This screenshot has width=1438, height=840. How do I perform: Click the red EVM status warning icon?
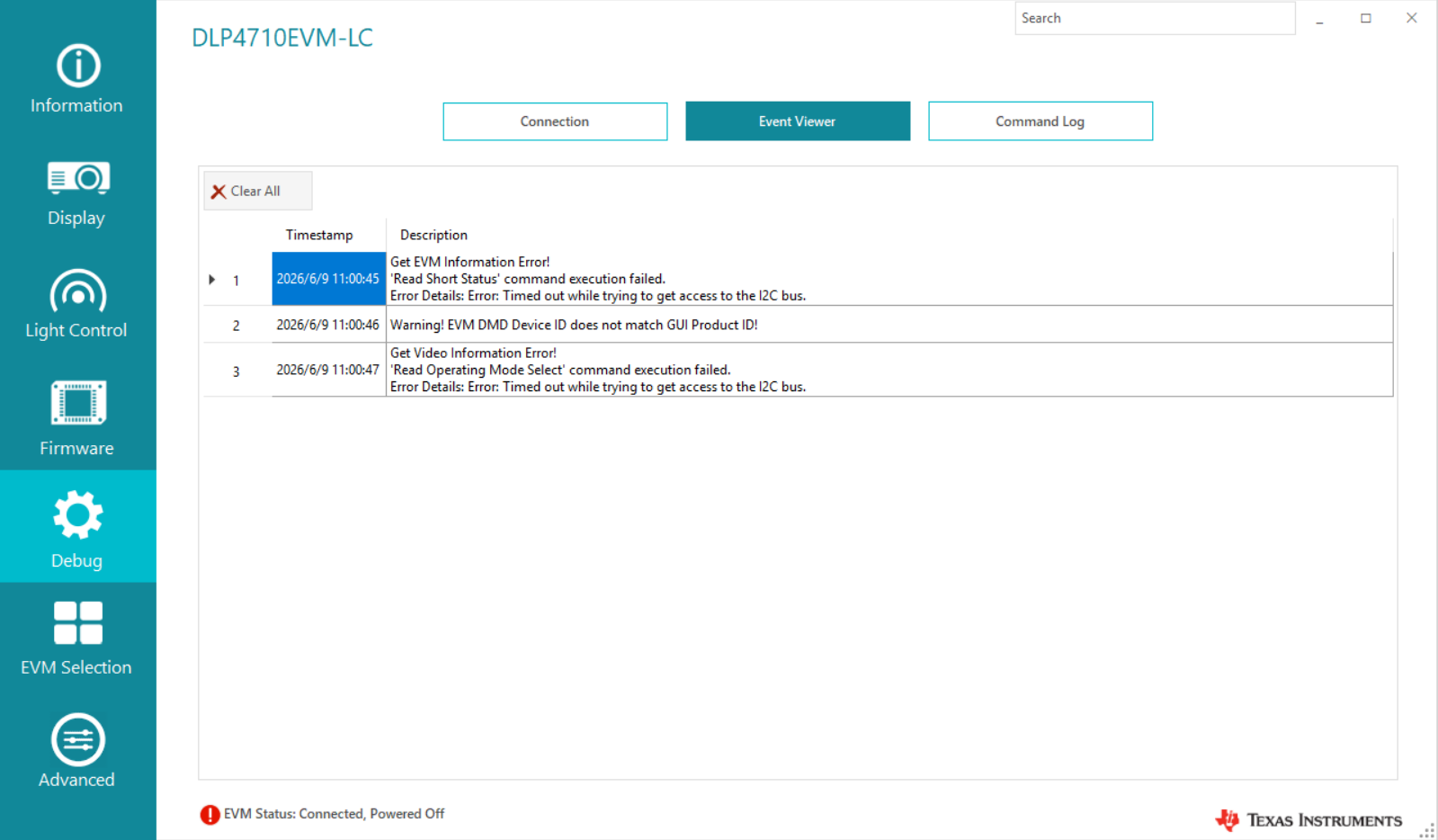pyautogui.click(x=210, y=815)
